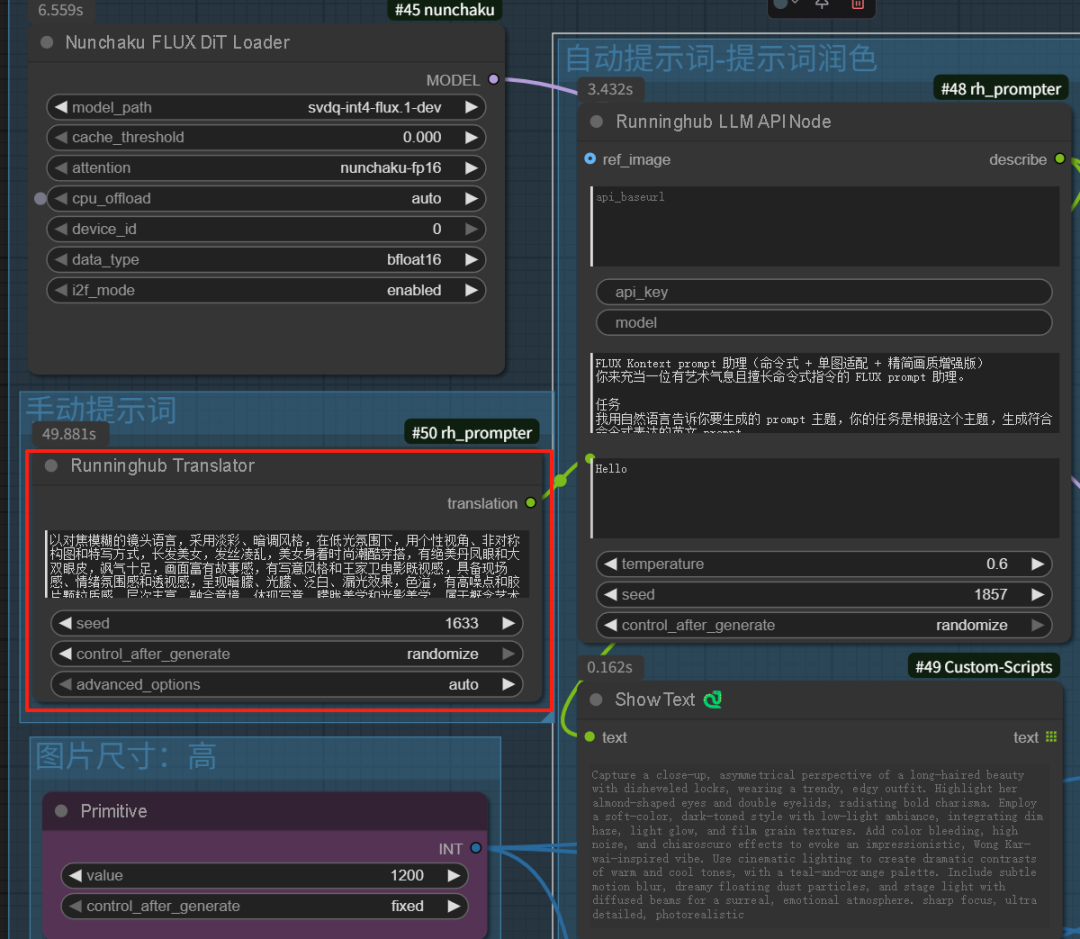
Task: Click the Primitive INT output connector
Action: click(476, 848)
